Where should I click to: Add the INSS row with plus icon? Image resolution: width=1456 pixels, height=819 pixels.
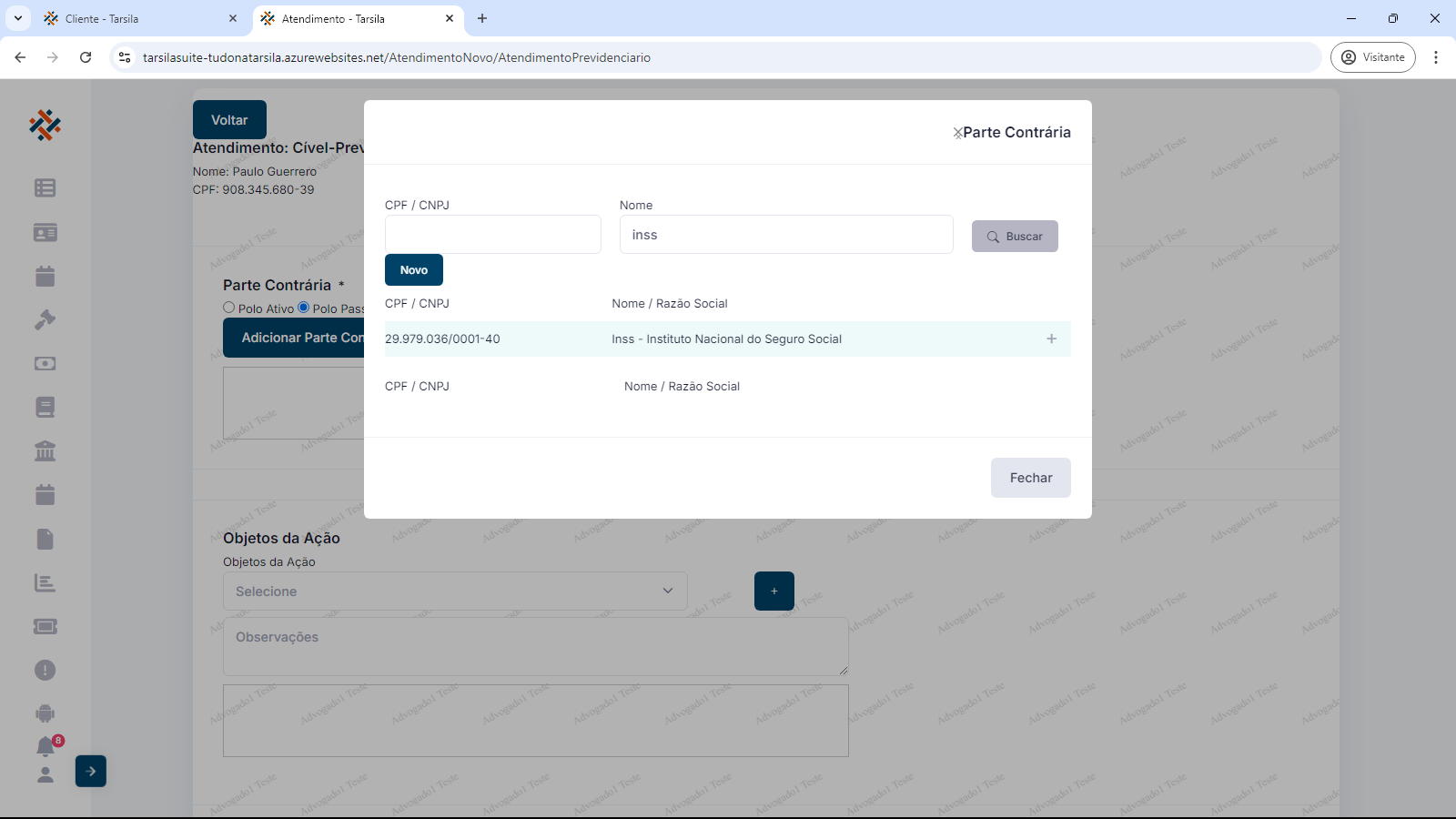coord(1051,339)
